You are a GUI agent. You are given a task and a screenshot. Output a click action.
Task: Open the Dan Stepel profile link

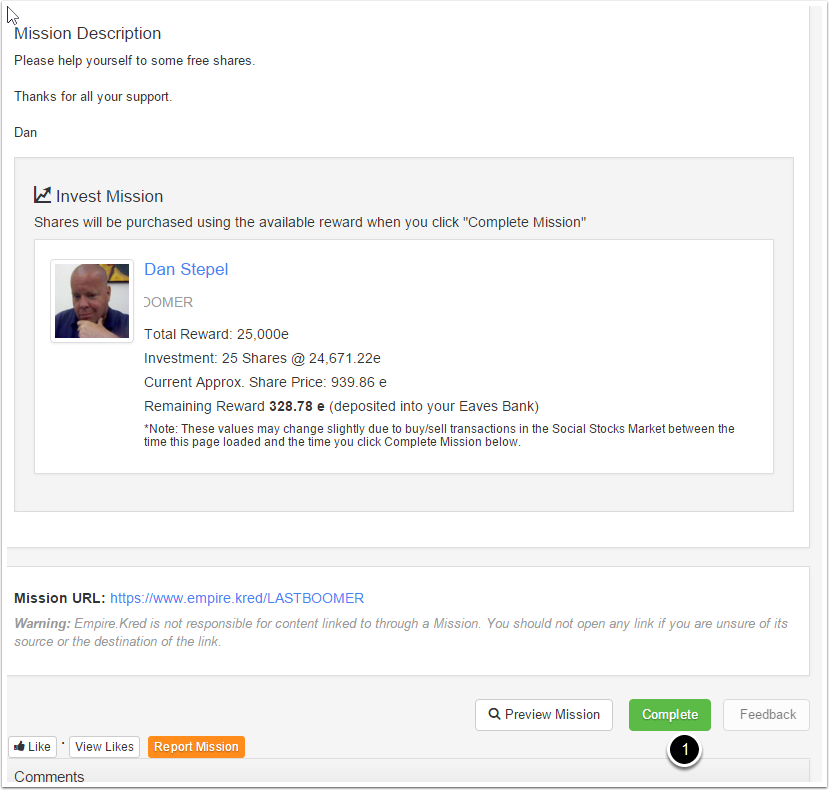[186, 269]
